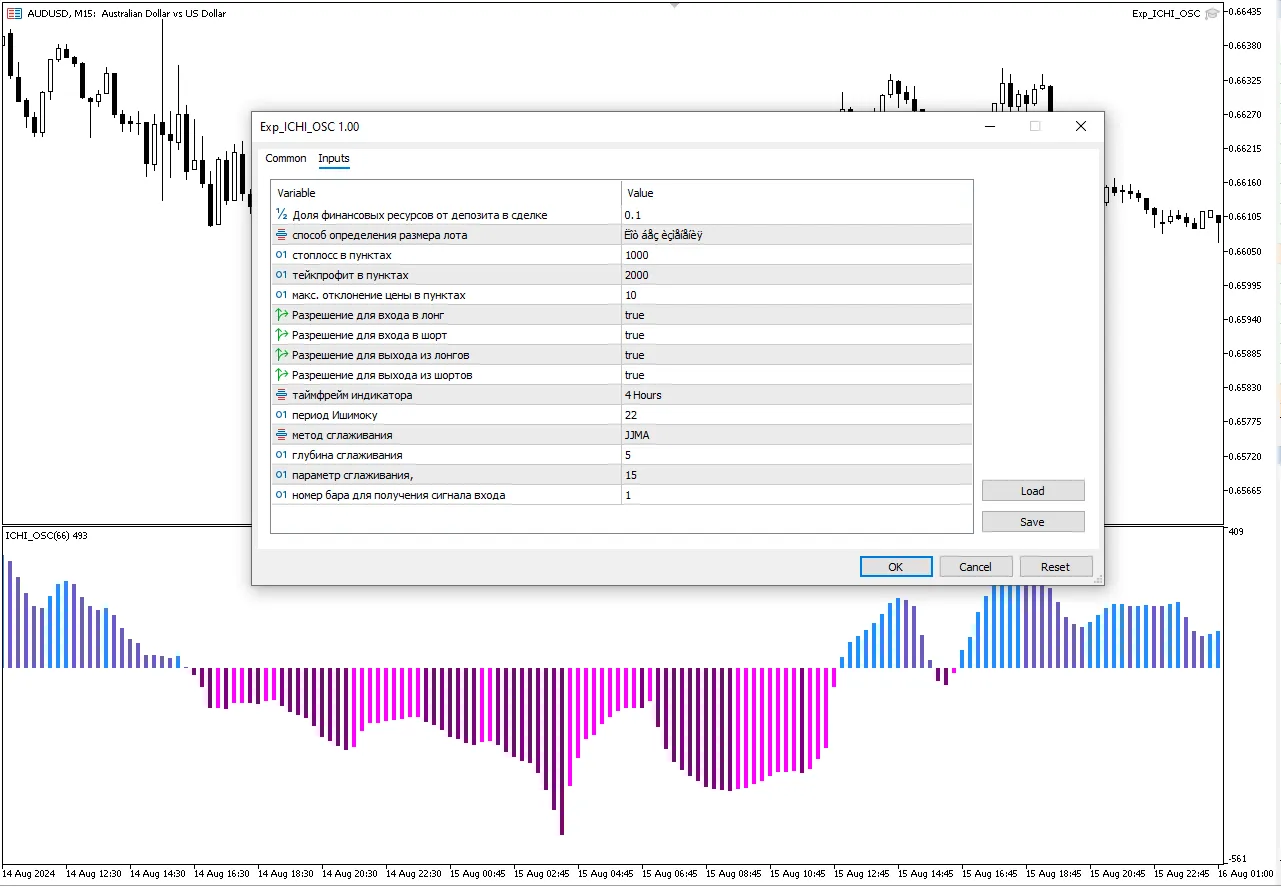Click the integer icon beside период Ишимоку
This screenshot has width=1281, height=887.
click(x=281, y=415)
